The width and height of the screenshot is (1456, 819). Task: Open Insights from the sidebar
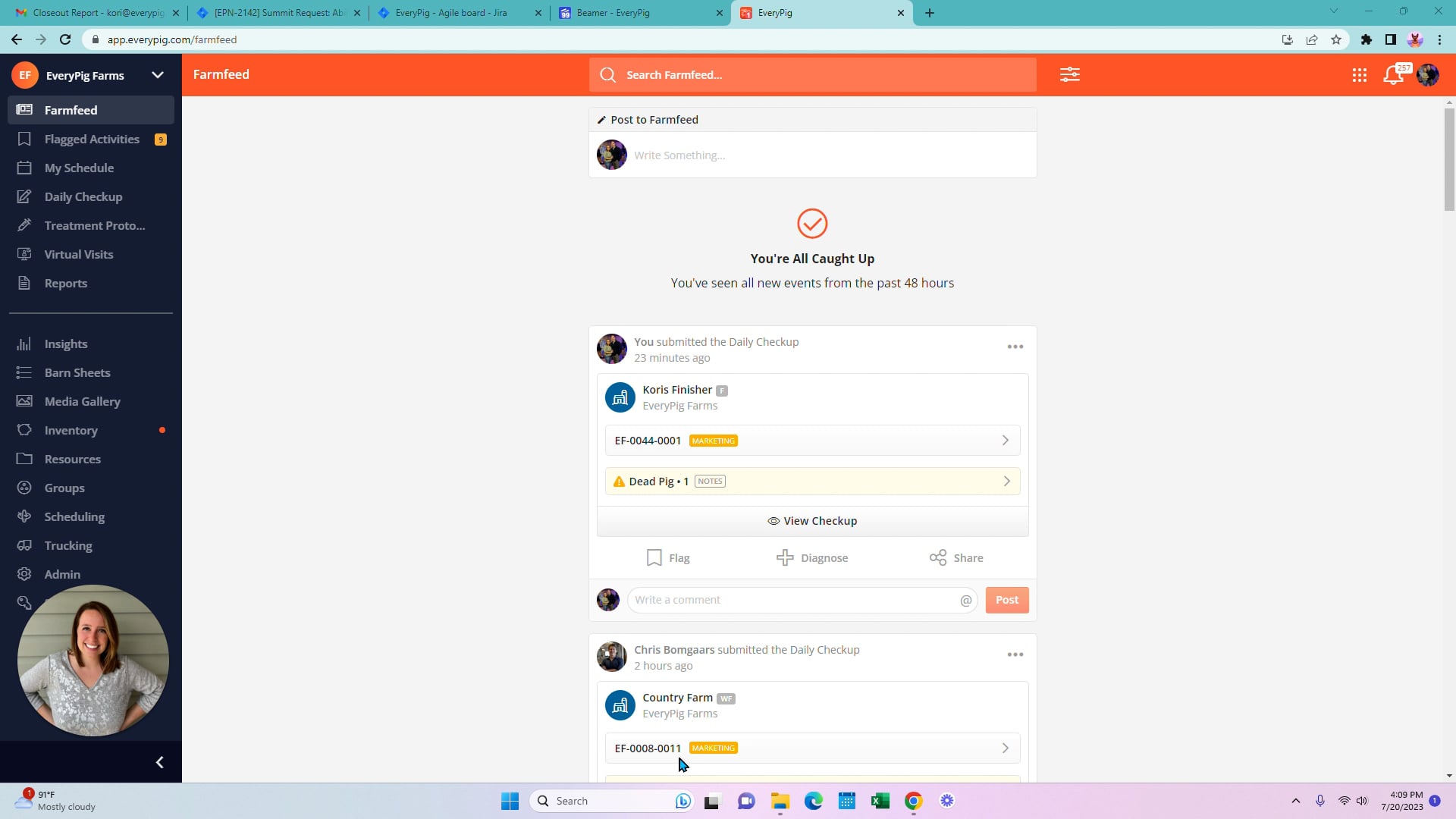(x=66, y=344)
